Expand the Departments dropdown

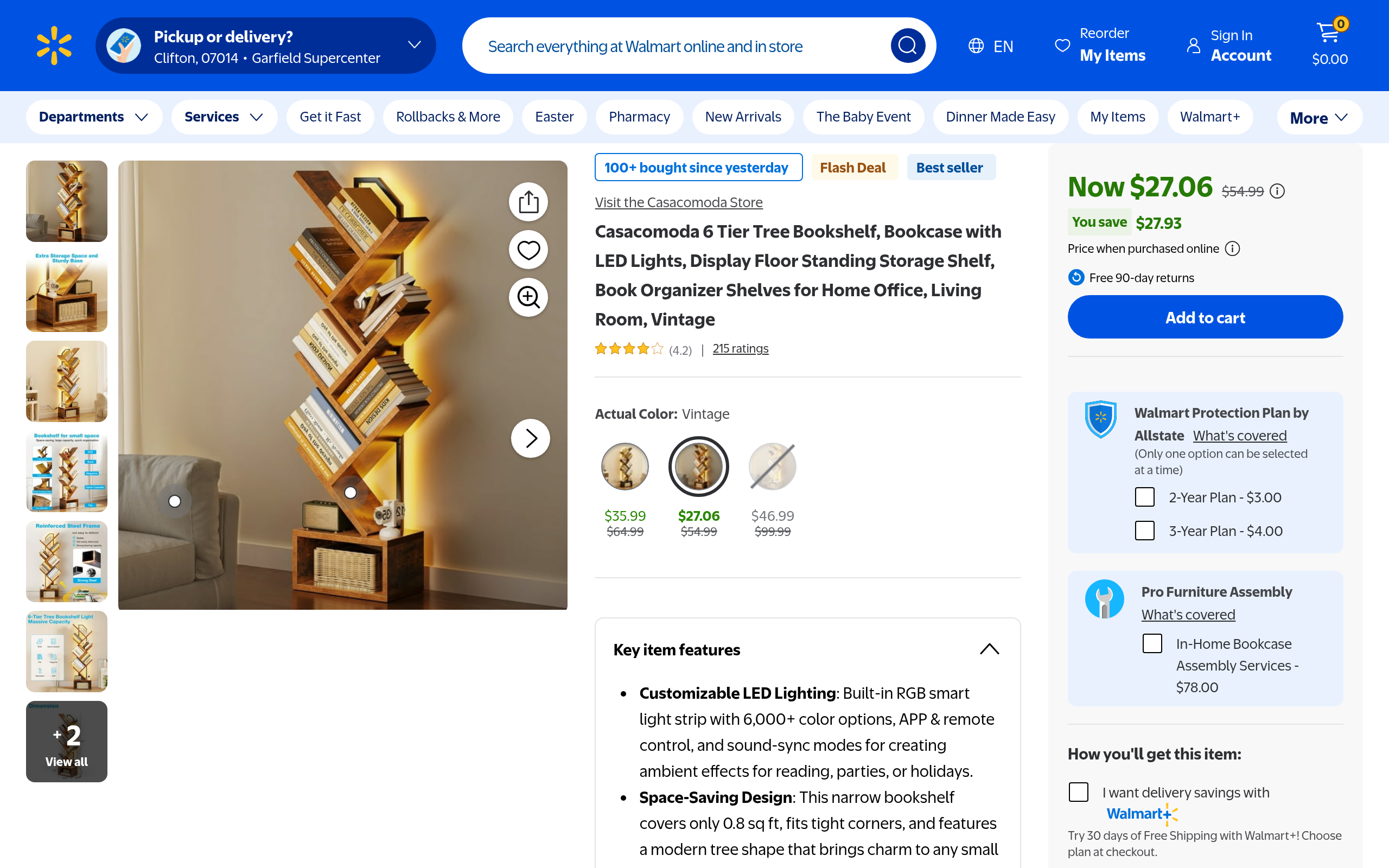93,117
